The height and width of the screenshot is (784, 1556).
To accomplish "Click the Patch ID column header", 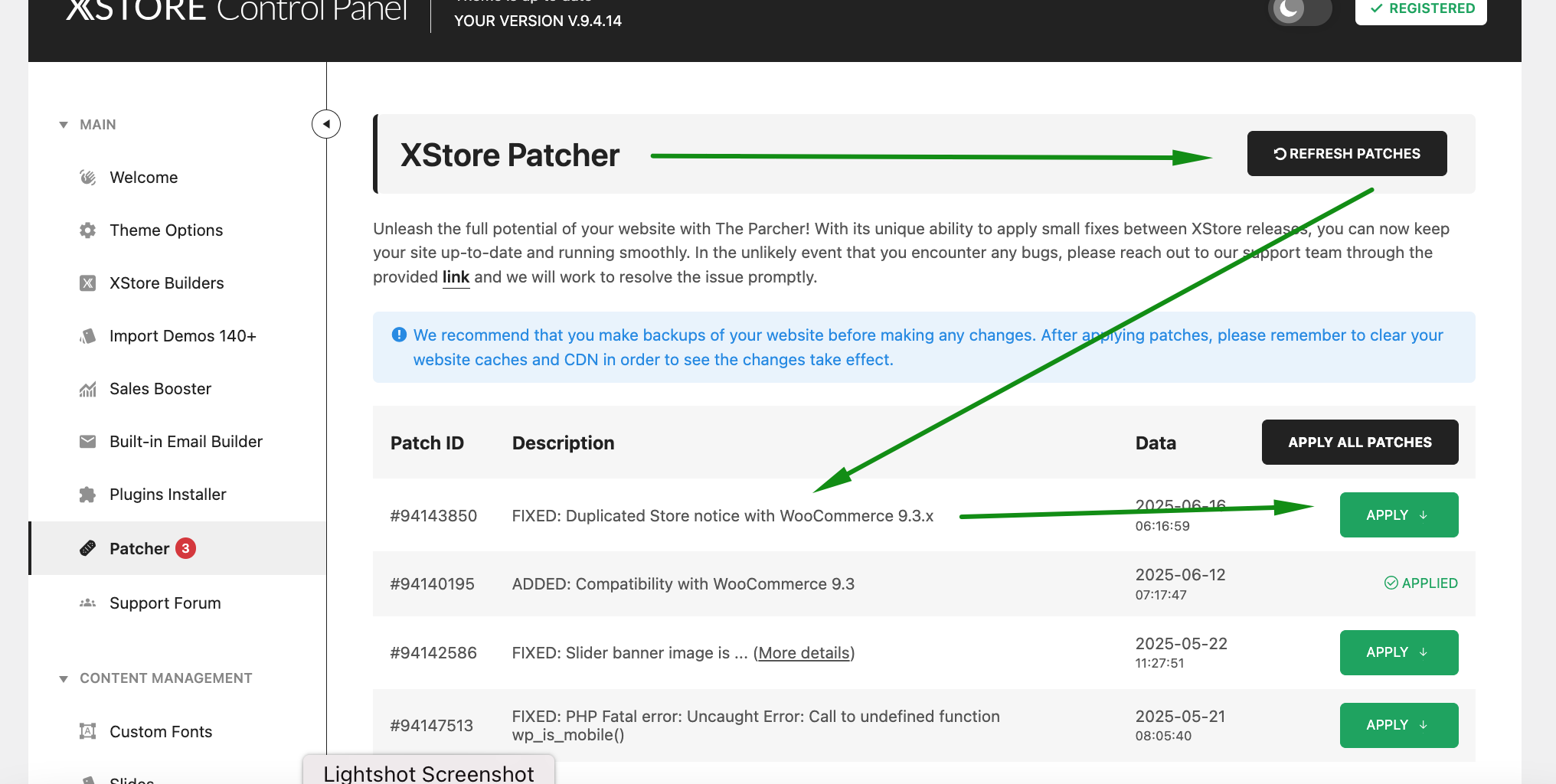I will [427, 443].
